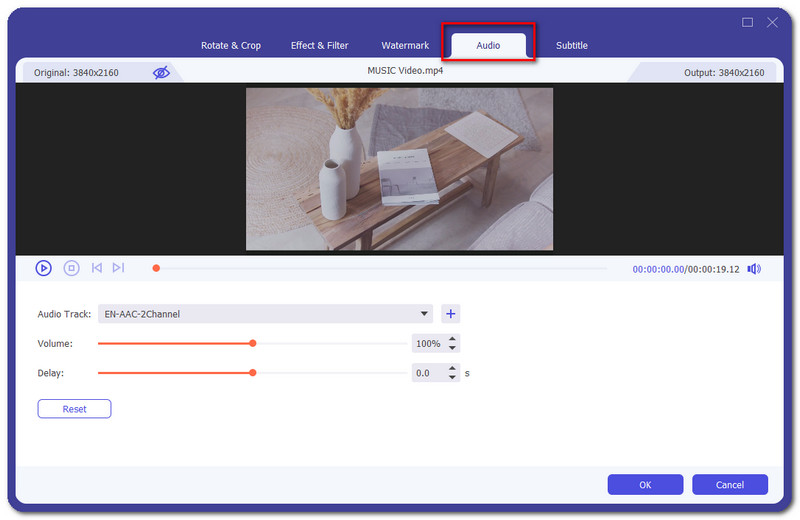Image resolution: width=800 pixels, height=520 pixels.
Task: Decrease delay with the down arrow
Action: pyautogui.click(x=453, y=378)
